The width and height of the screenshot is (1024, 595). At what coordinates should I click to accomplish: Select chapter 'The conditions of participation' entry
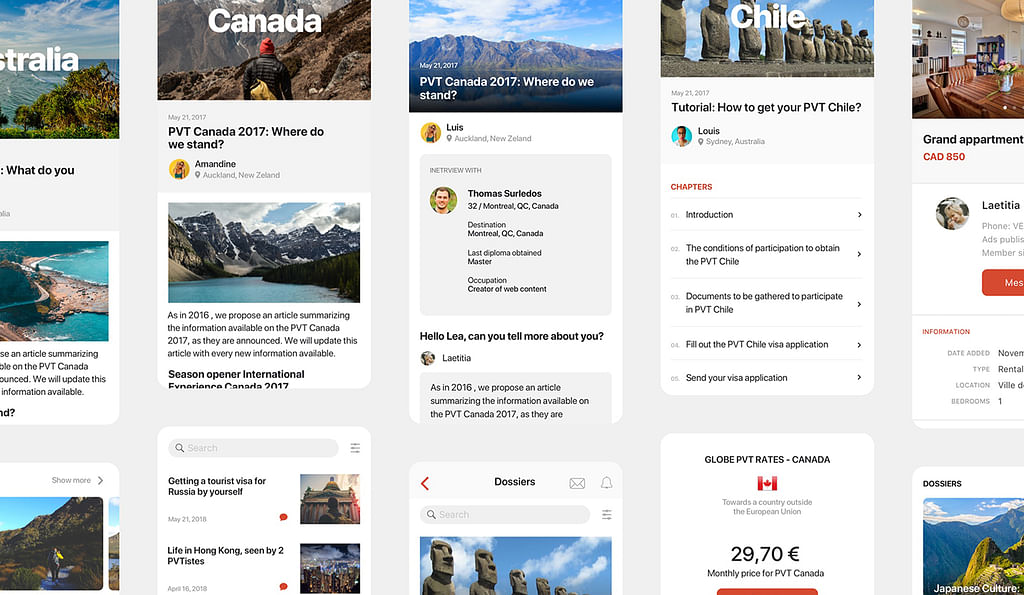762,255
